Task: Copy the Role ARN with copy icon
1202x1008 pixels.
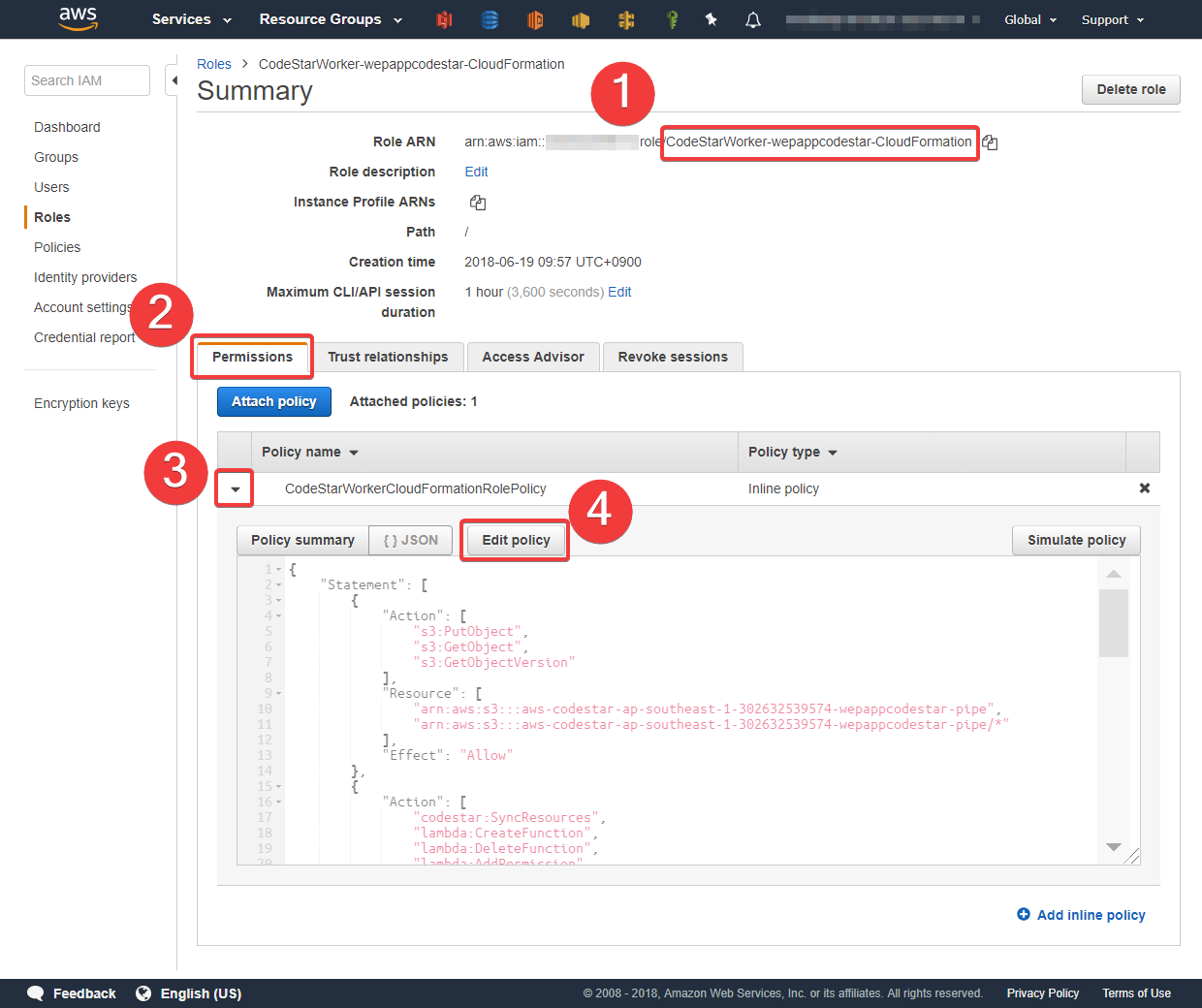Action: click(x=990, y=142)
